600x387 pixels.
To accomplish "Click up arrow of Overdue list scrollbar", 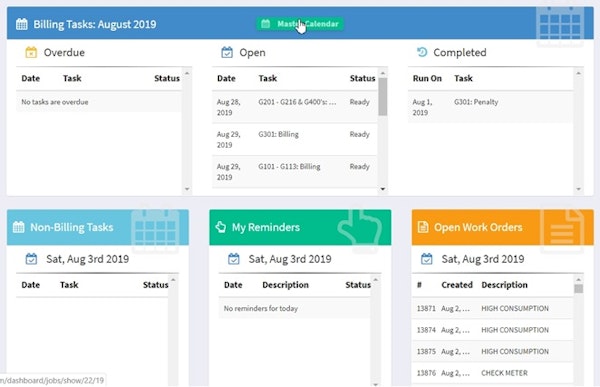I will (x=187, y=73).
